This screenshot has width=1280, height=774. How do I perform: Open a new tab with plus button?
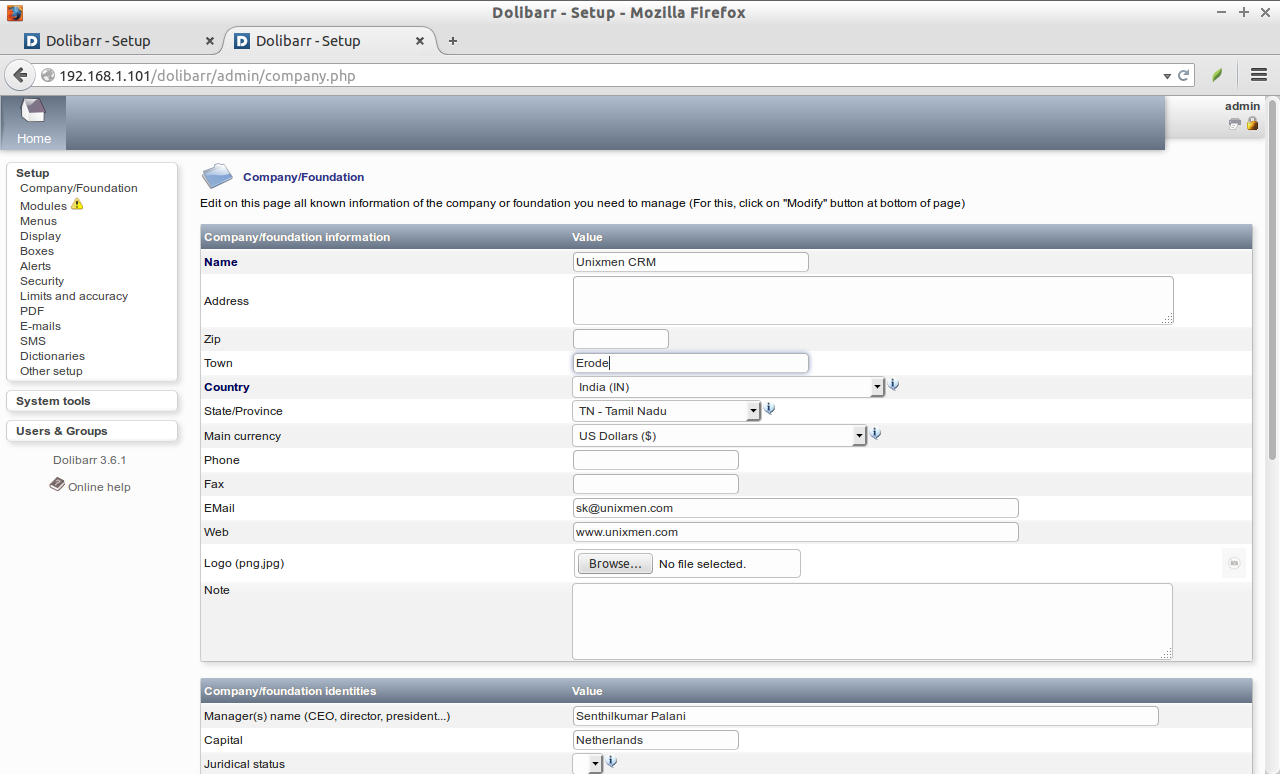click(x=453, y=41)
